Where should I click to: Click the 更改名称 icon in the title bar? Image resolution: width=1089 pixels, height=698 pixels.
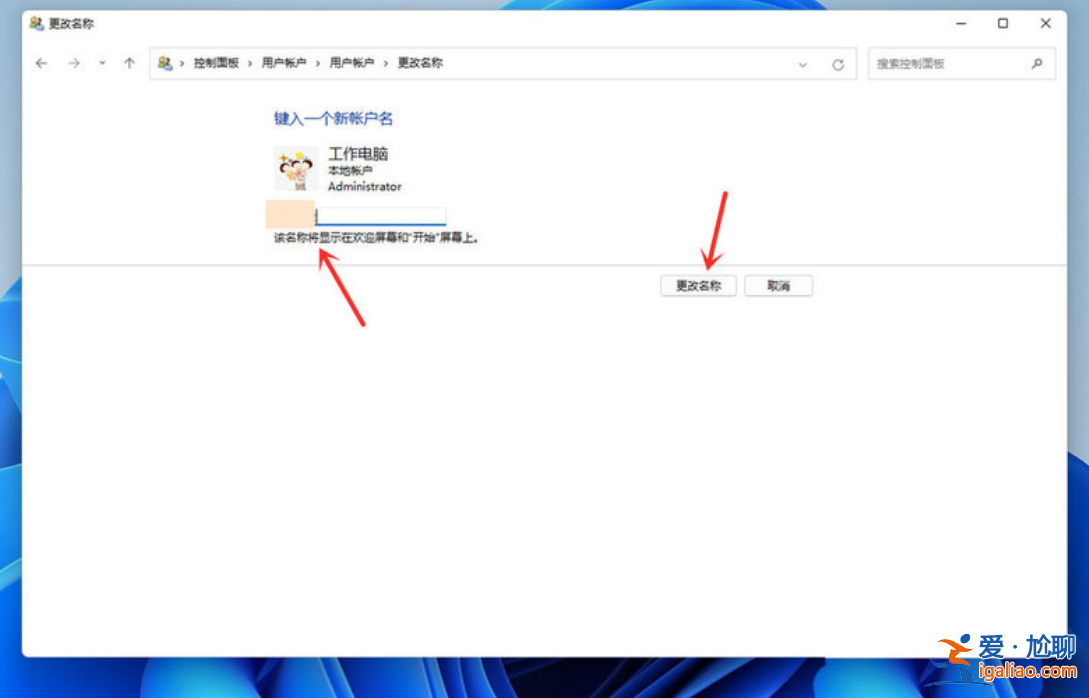tap(37, 24)
